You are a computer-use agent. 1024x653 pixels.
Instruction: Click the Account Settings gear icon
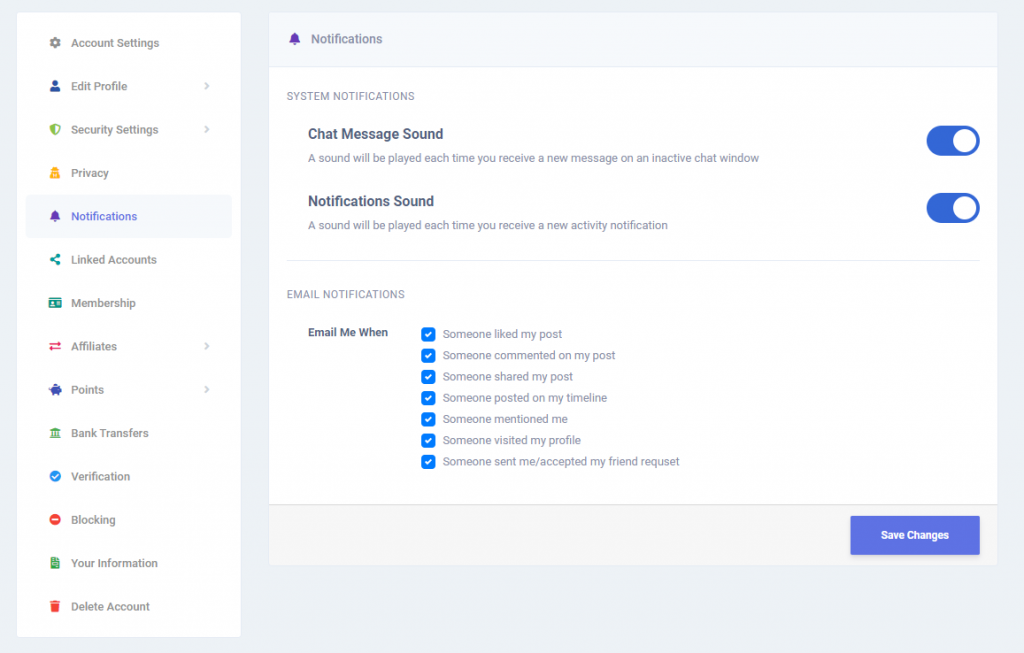[55, 42]
